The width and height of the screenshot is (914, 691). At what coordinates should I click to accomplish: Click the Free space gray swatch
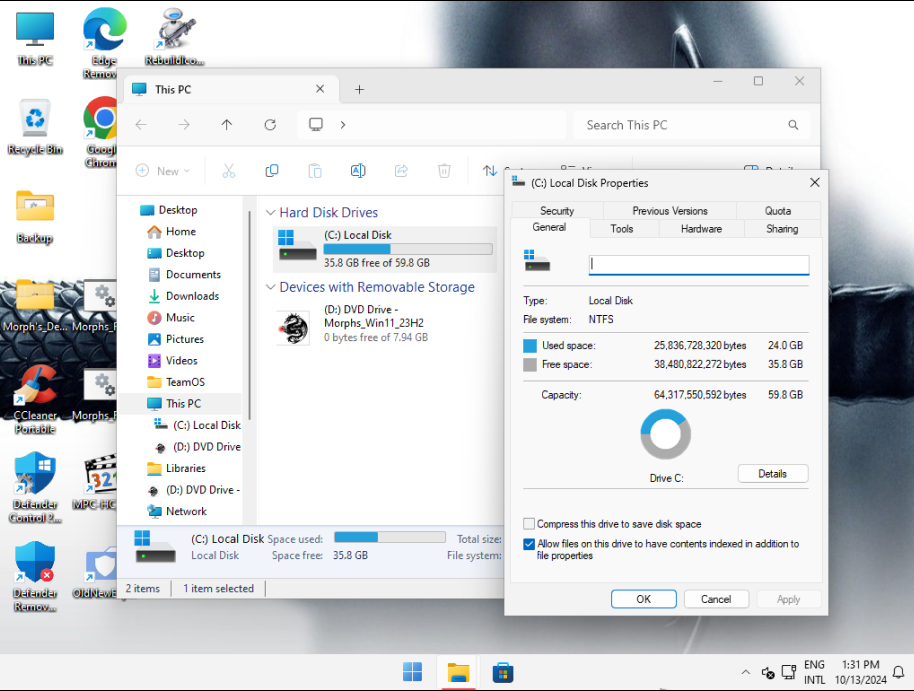click(530, 365)
